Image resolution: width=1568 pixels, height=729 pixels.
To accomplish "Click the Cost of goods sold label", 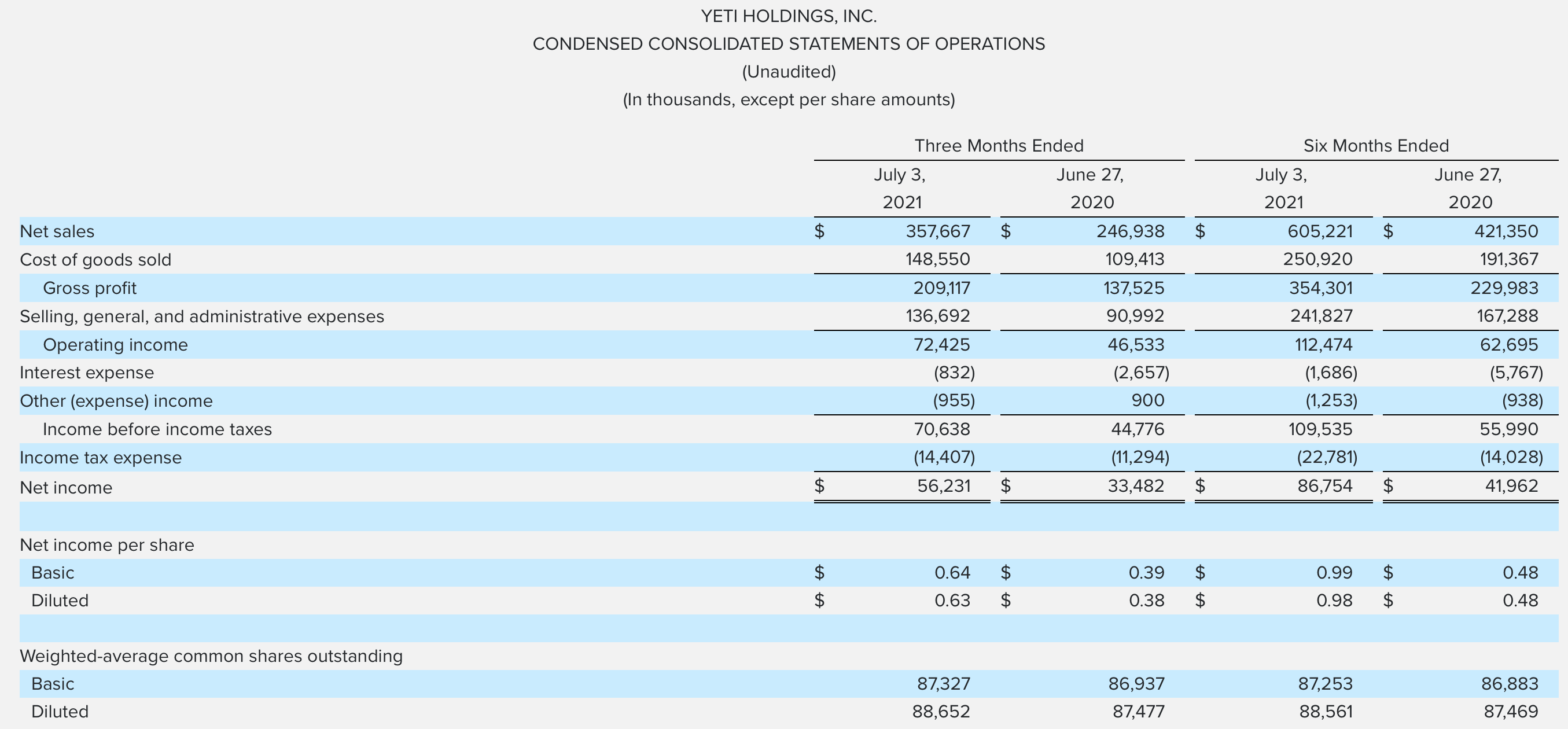I will (95, 259).
